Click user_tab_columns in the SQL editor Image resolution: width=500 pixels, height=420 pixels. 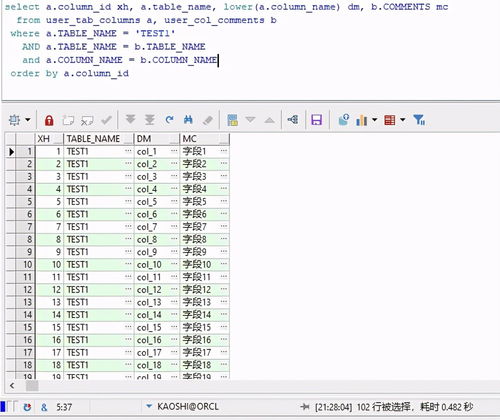(93, 20)
